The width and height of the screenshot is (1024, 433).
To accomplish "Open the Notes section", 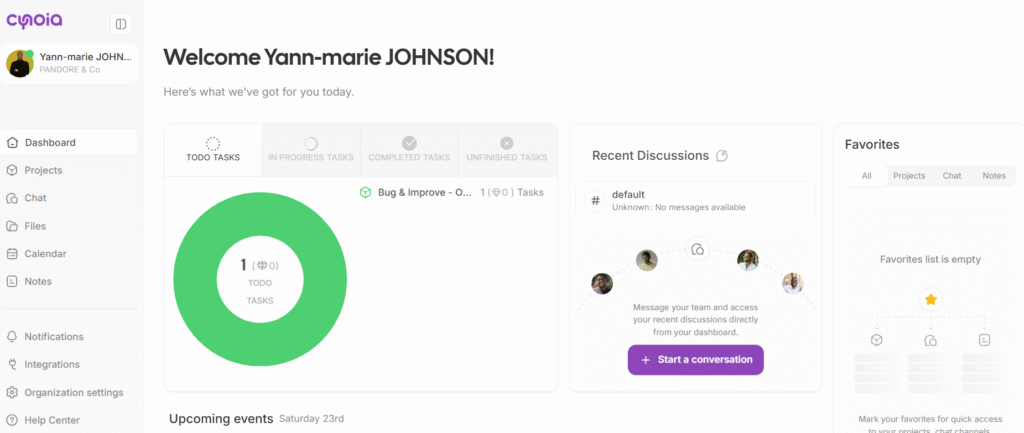I will tap(38, 282).
